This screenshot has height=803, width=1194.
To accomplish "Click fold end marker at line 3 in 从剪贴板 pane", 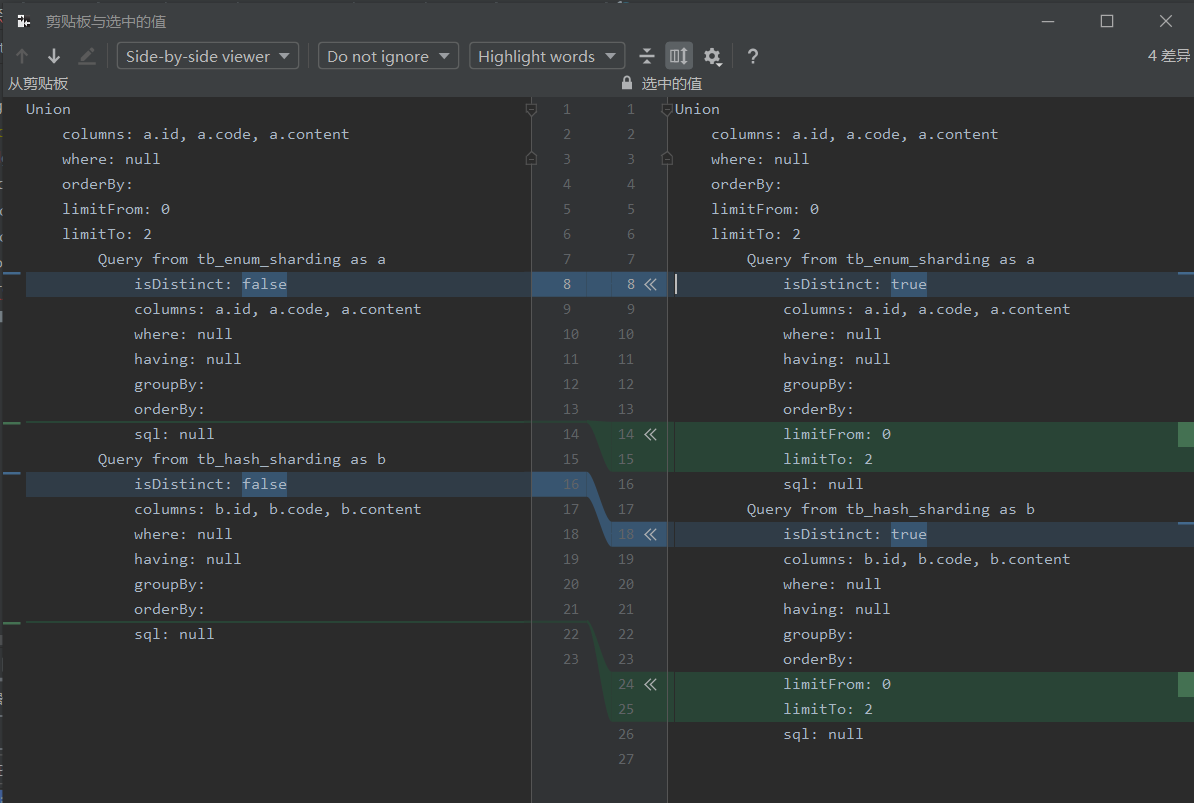I will pyautogui.click(x=532, y=158).
